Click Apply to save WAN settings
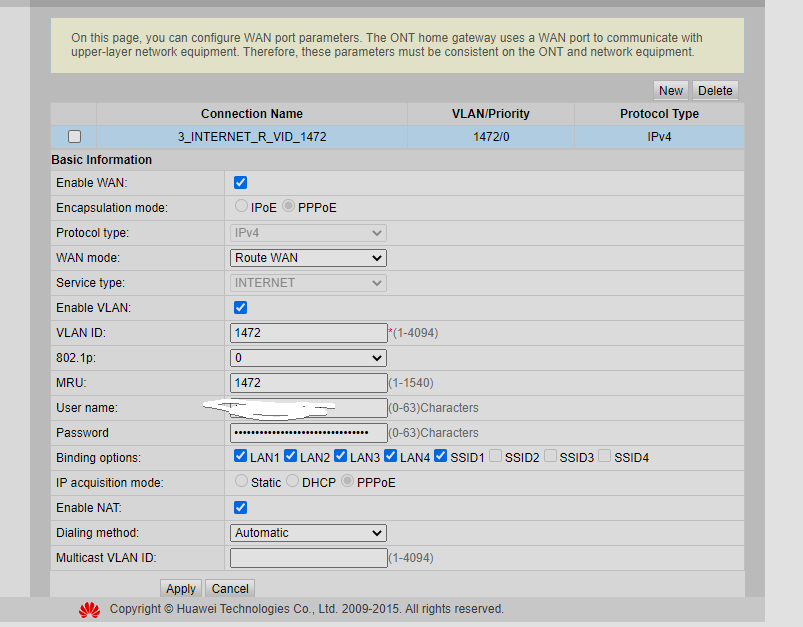 point(181,589)
